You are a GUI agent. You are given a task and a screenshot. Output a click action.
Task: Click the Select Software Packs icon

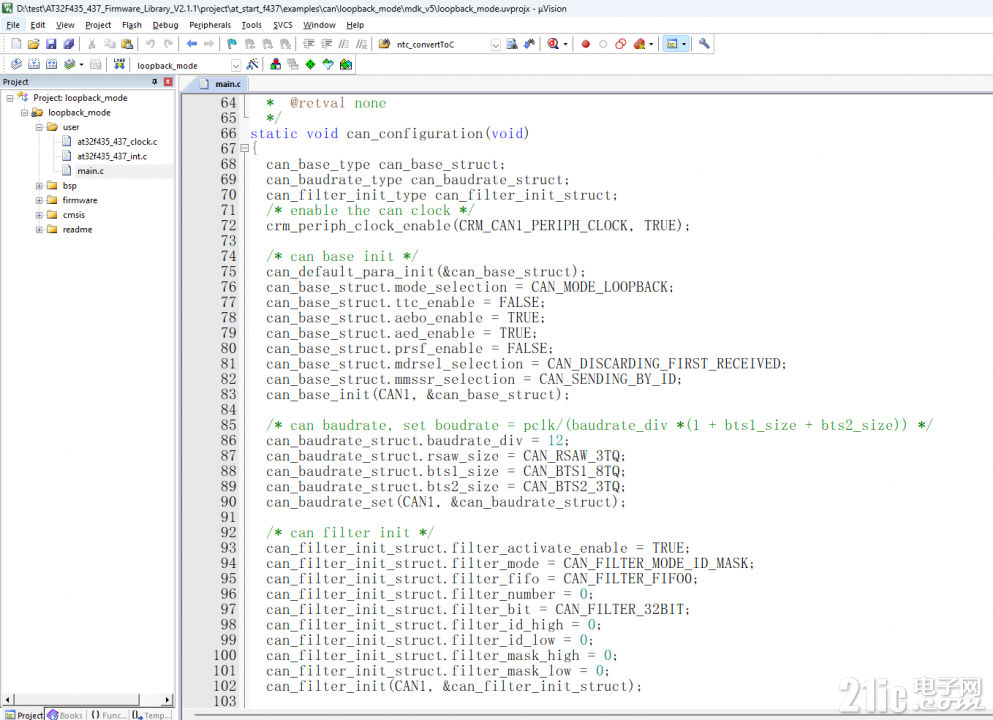[x=327, y=64]
